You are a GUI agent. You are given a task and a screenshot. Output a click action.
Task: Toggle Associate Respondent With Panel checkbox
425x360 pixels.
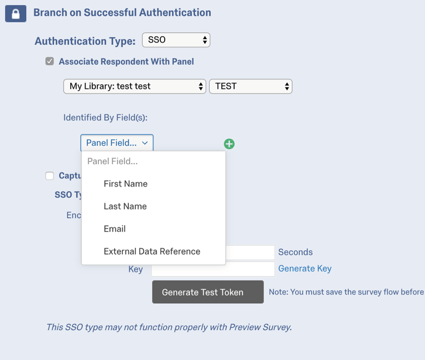coord(50,61)
